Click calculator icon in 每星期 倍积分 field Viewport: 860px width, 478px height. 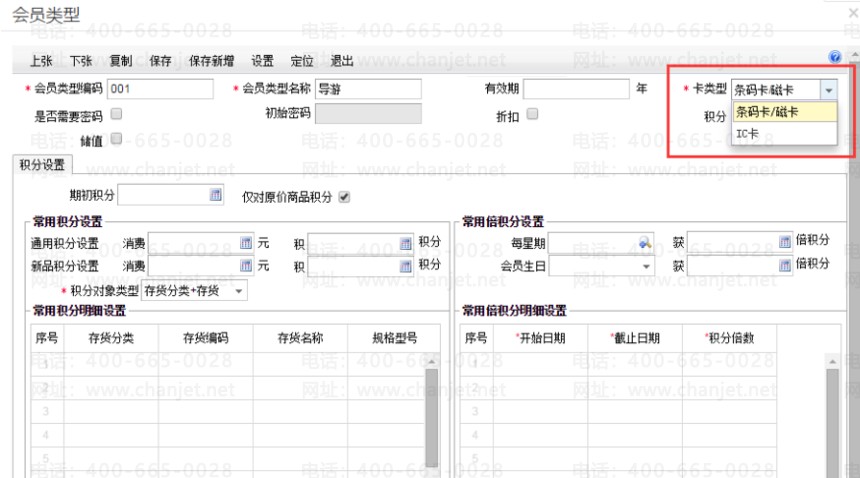784,242
